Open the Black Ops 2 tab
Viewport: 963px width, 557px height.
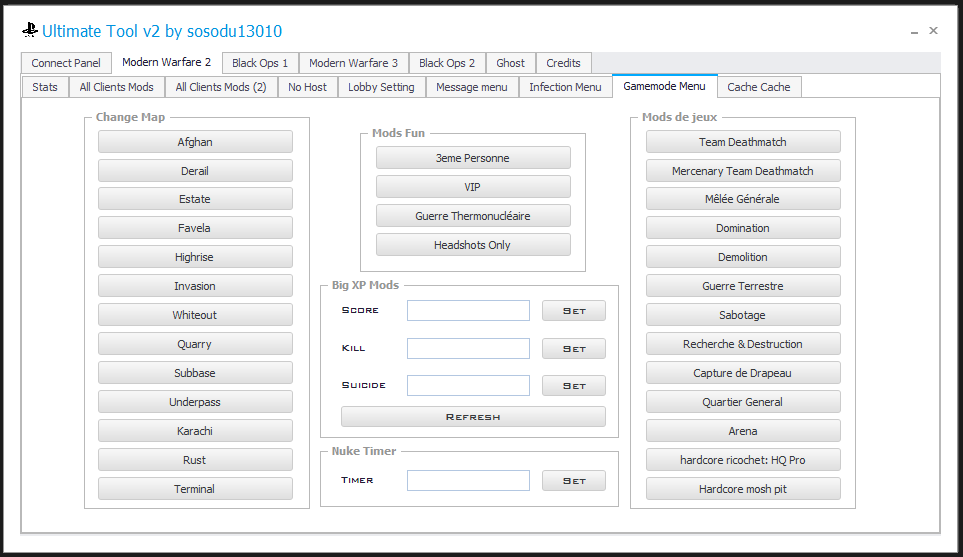pyautogui.click(x=447, y=63)
